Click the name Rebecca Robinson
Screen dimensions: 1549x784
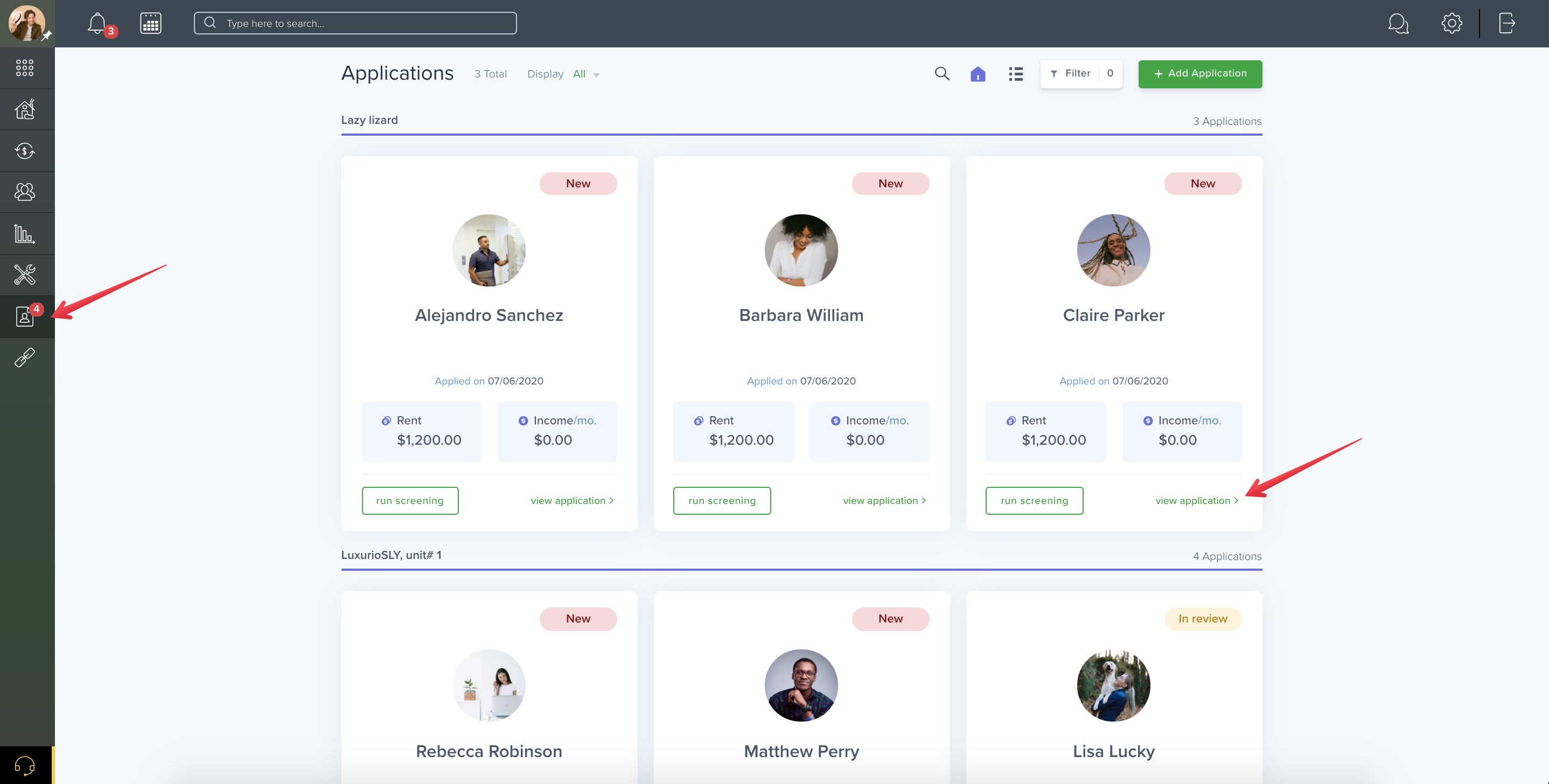489,752
